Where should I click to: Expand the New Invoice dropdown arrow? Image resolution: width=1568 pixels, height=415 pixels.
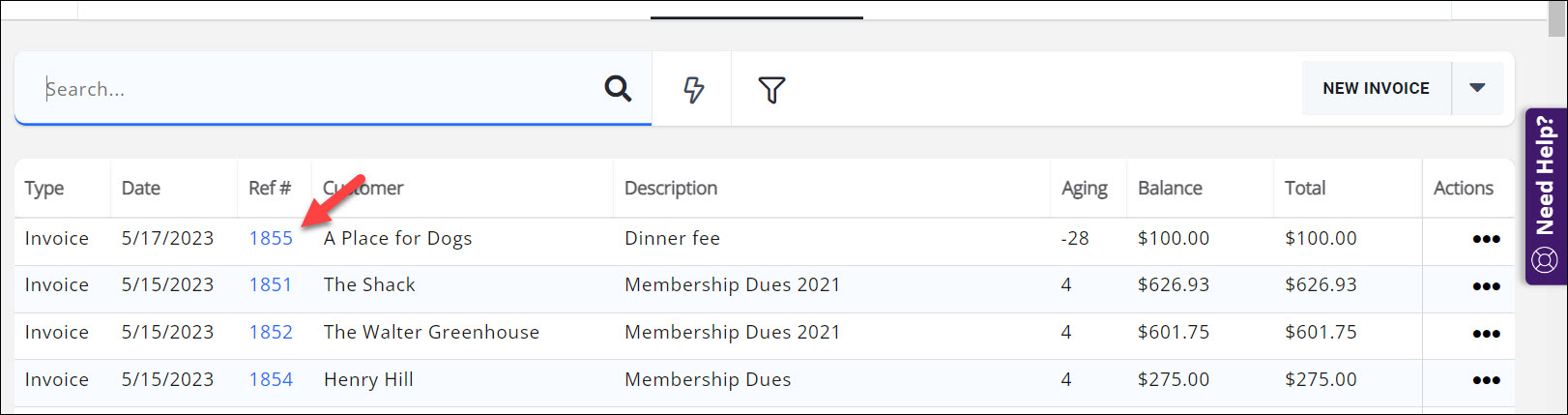point(1477,88)
